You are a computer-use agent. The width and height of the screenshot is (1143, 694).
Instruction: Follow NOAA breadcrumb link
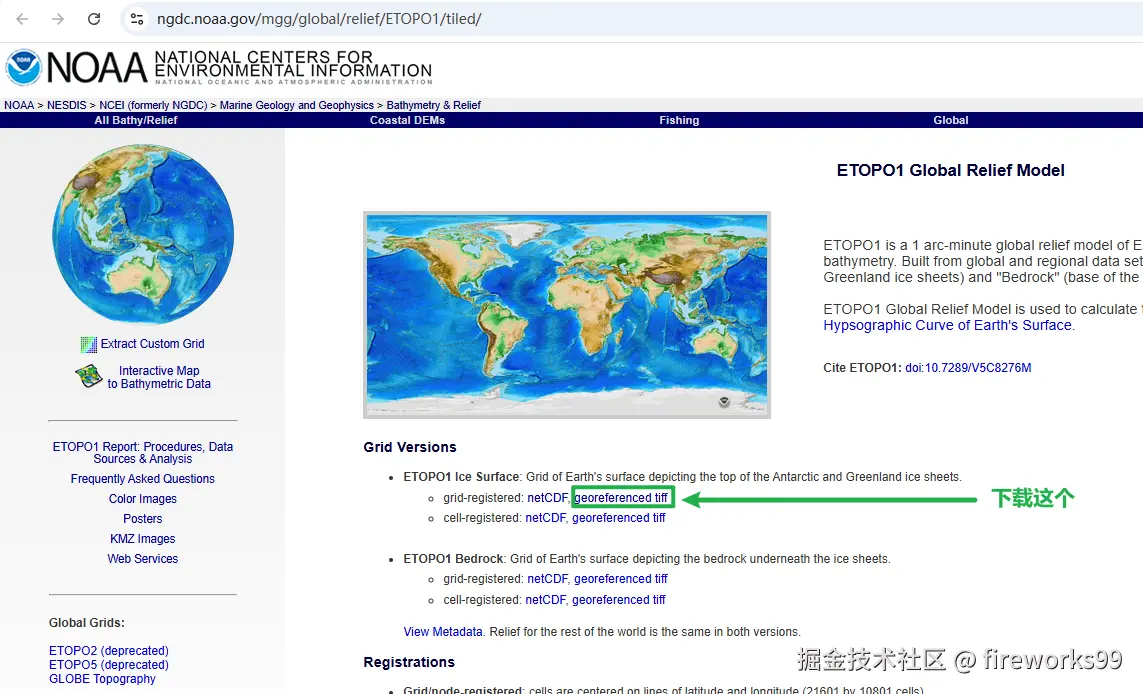[x=19, y=105]
